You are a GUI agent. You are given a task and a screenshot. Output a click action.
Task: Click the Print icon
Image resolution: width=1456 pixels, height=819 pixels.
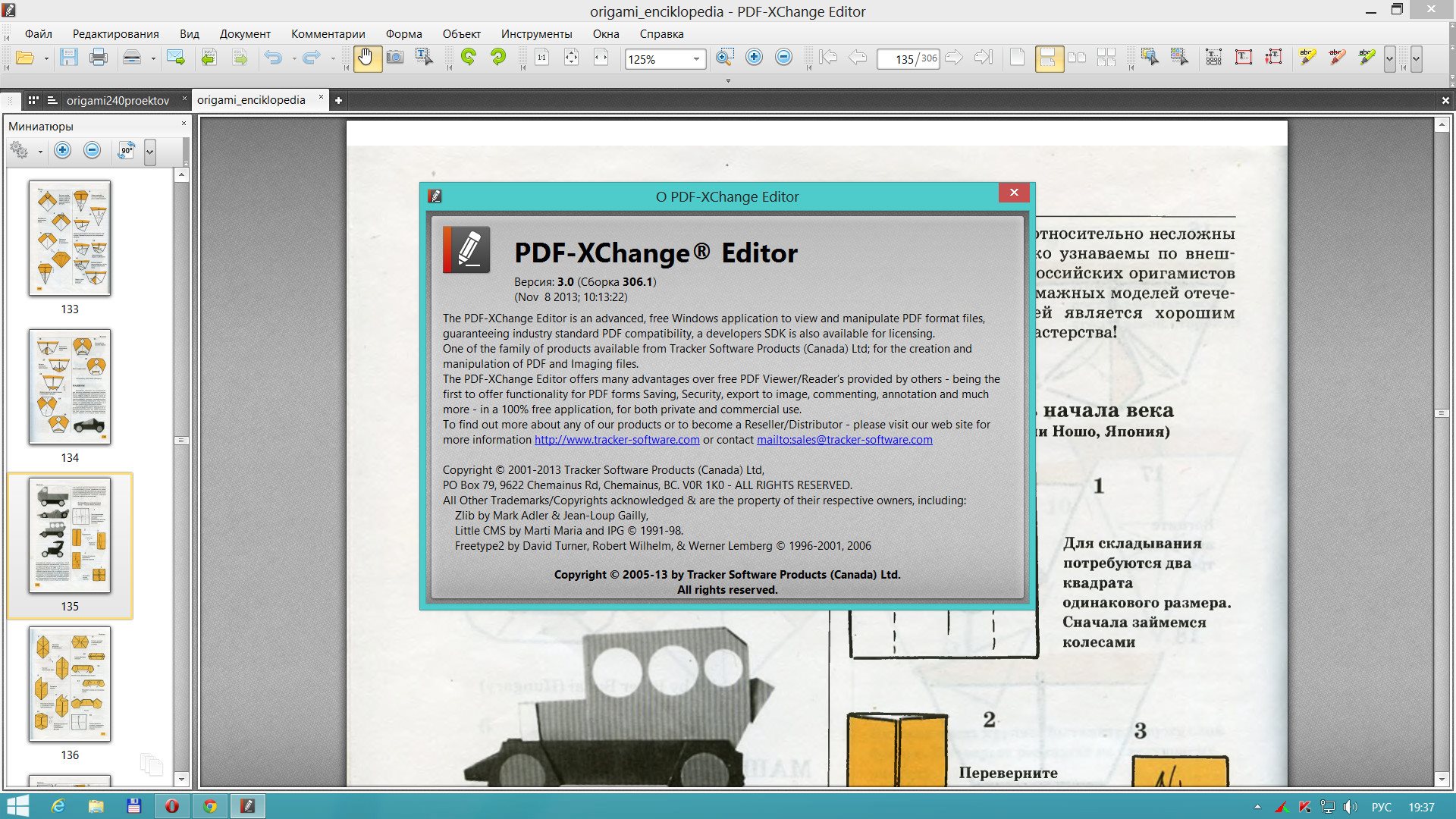coord(99,58)
